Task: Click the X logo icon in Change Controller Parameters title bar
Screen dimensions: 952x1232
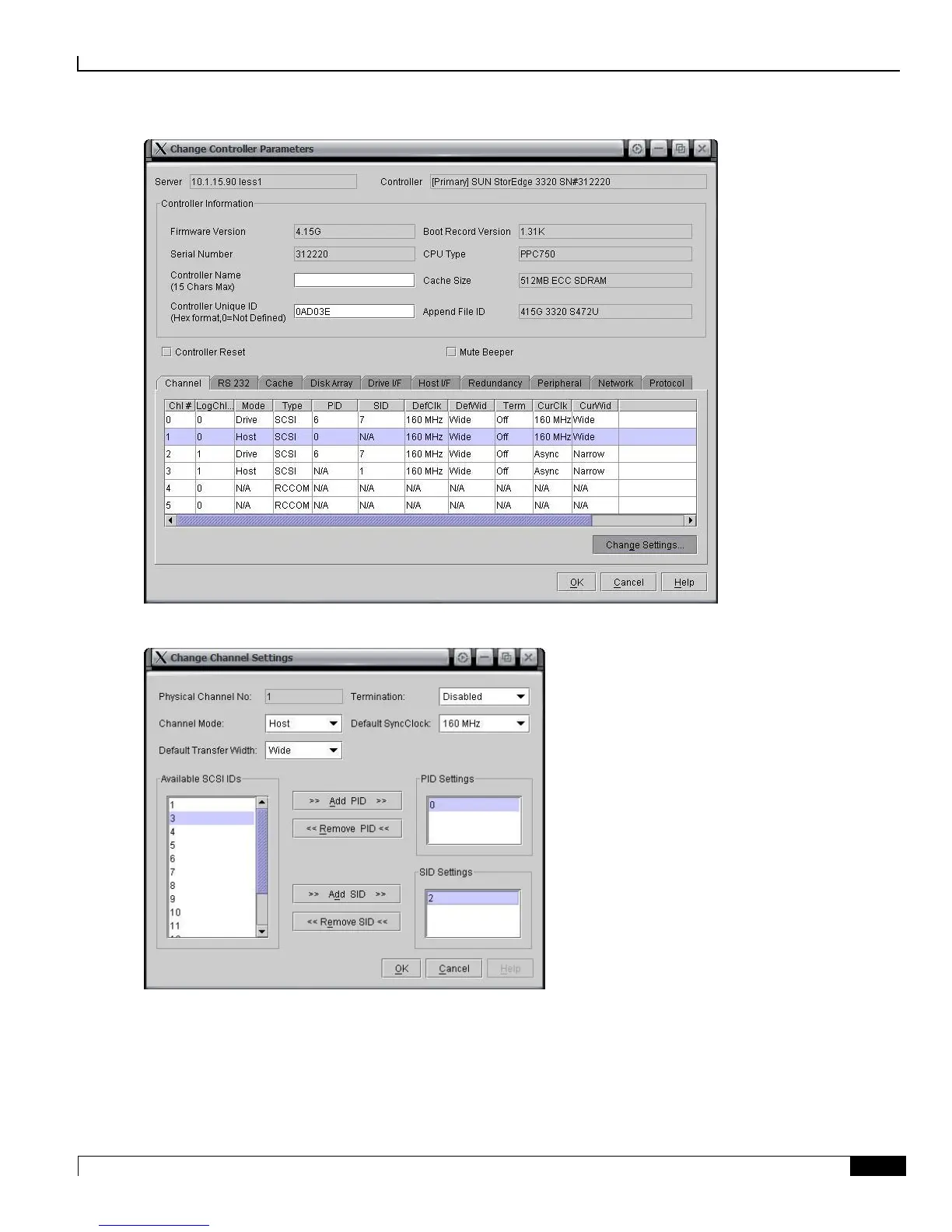Action: click(160, 149)
